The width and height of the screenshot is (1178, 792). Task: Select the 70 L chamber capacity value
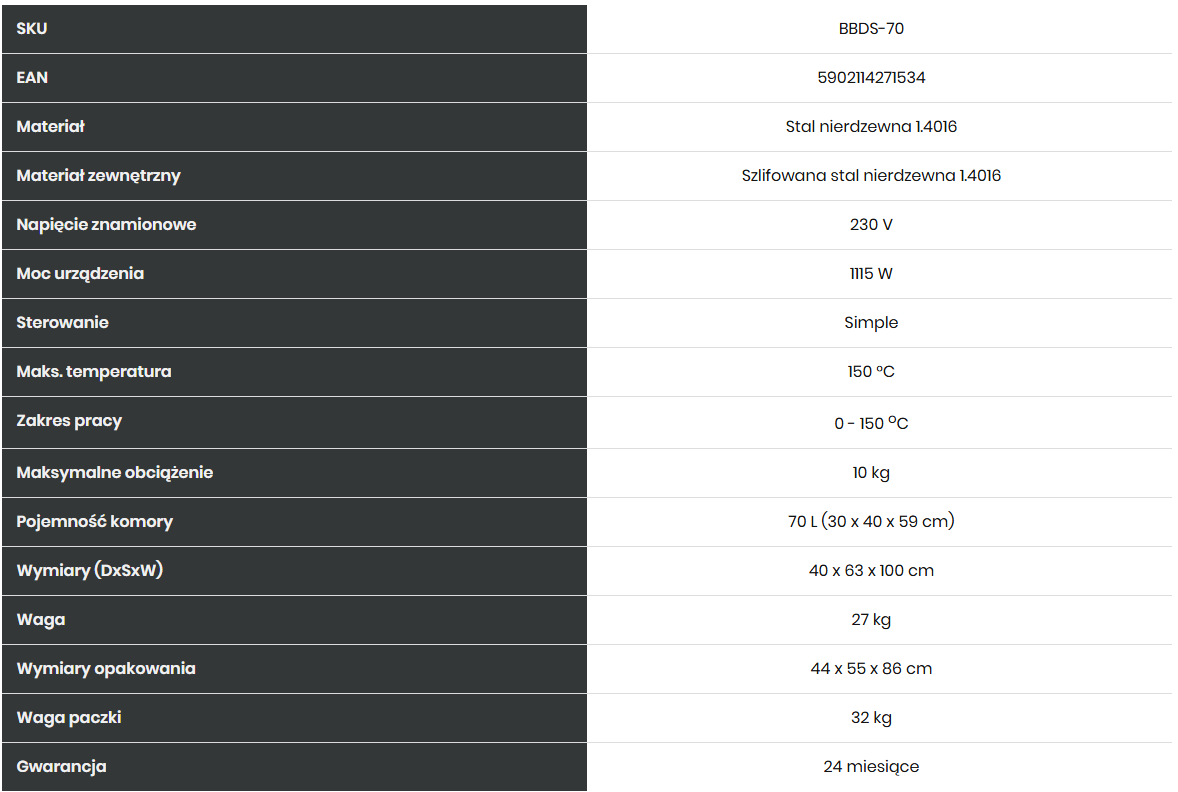[871, 521]
